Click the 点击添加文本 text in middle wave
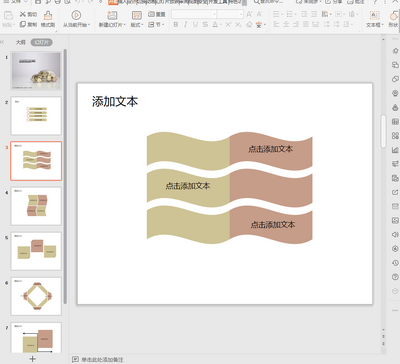Screen dimensions: 400x364 coord(188,186)
